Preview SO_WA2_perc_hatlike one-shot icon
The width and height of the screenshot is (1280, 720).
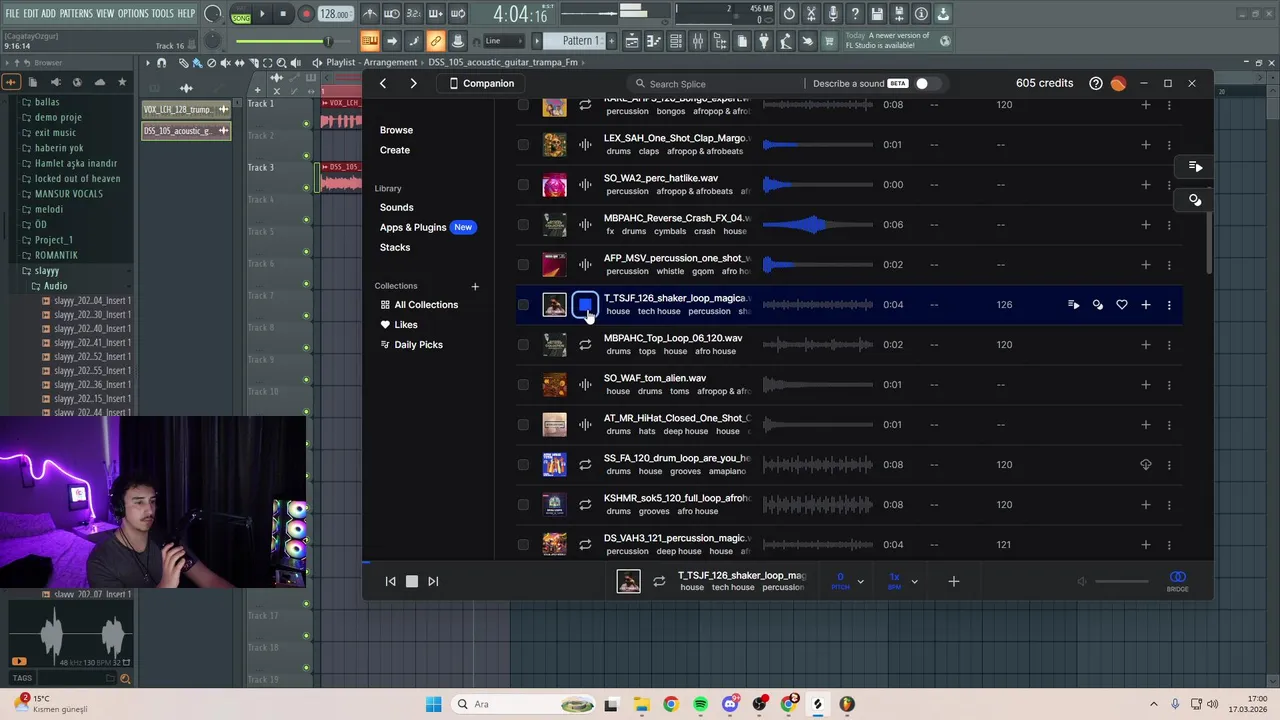point(585,185)
